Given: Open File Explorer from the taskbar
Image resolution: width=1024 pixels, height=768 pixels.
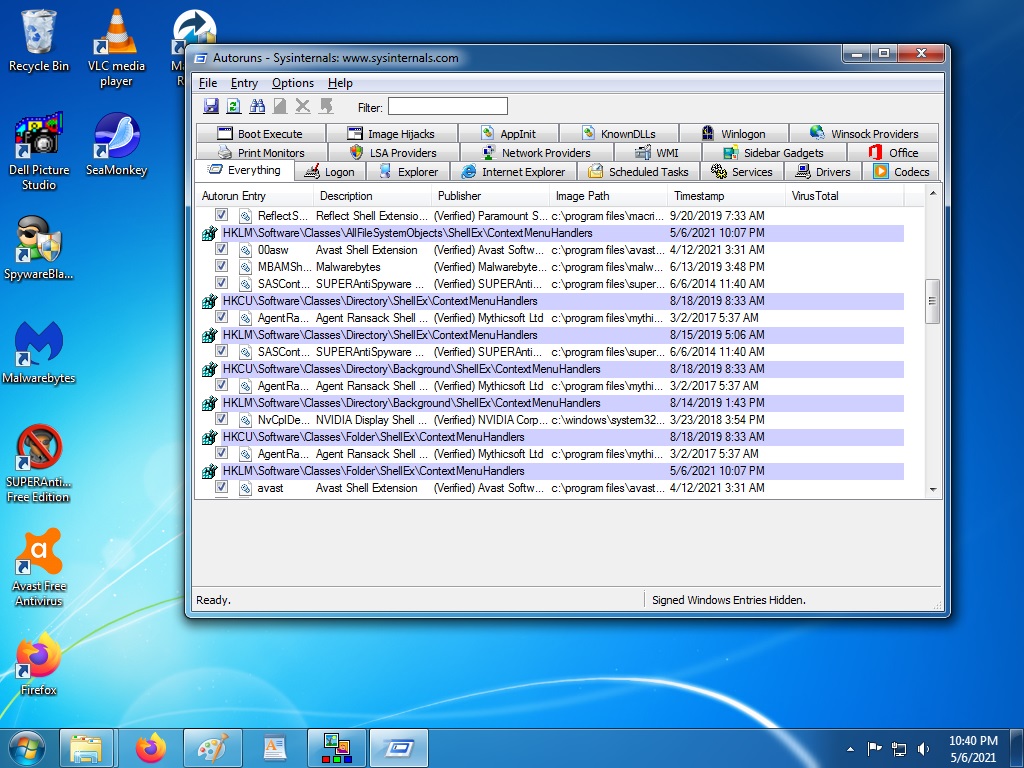Looking at the screenshot, I should [x=86, y=748].
